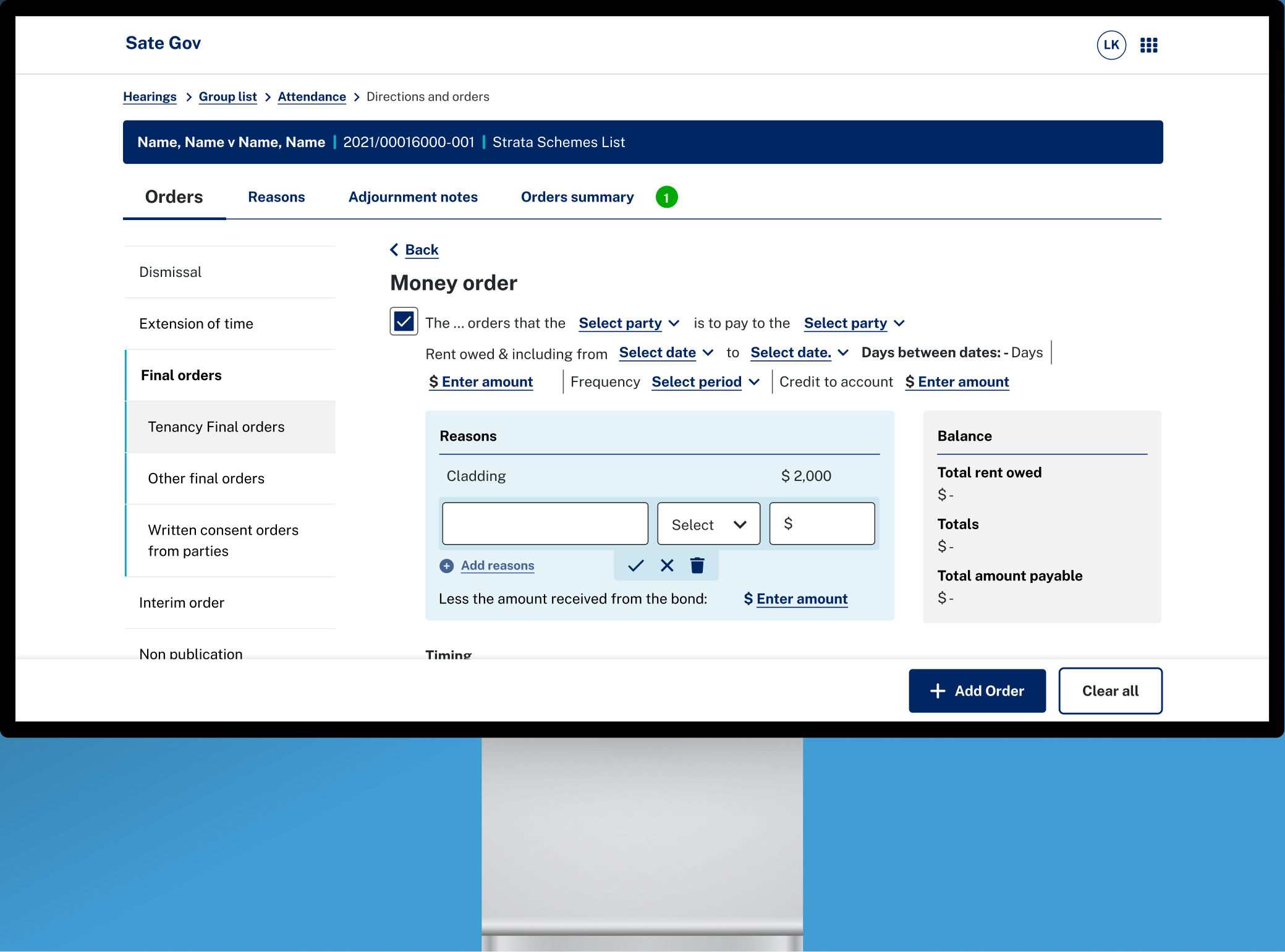
Task: Select Written consent orders from parties
Action: (x=231, y=541)
